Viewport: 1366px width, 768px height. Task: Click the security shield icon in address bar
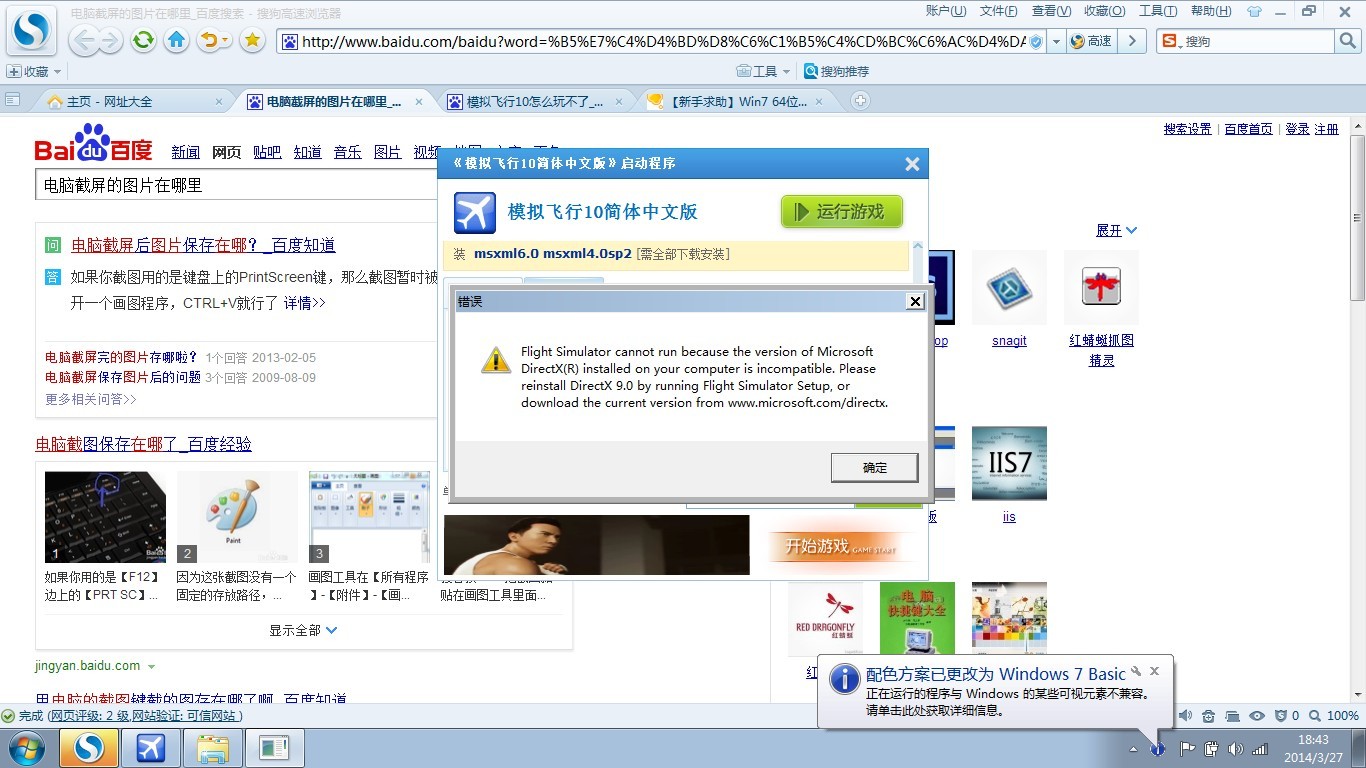pos(1036,42)
